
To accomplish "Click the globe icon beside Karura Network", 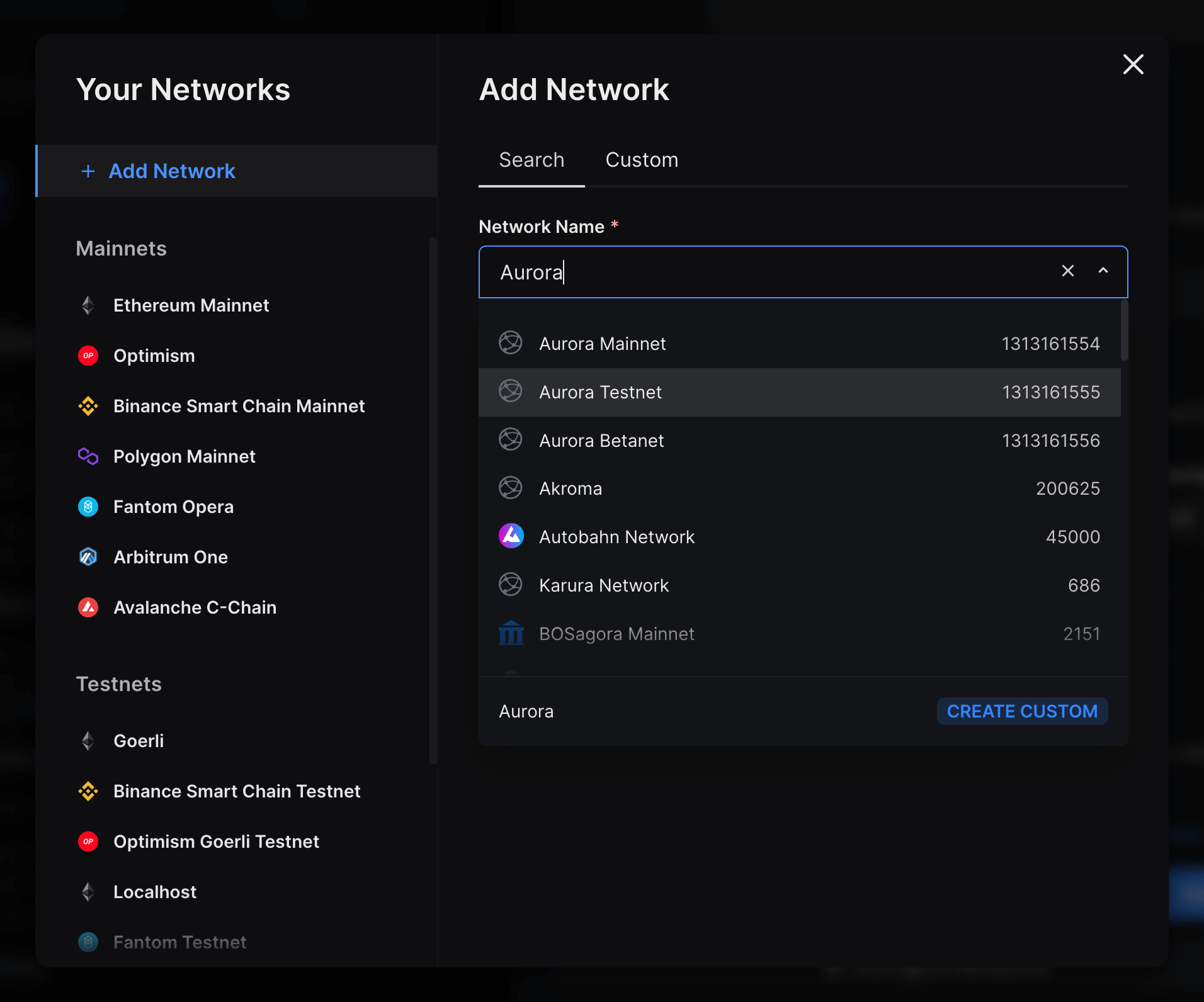I will coord(511,585).
